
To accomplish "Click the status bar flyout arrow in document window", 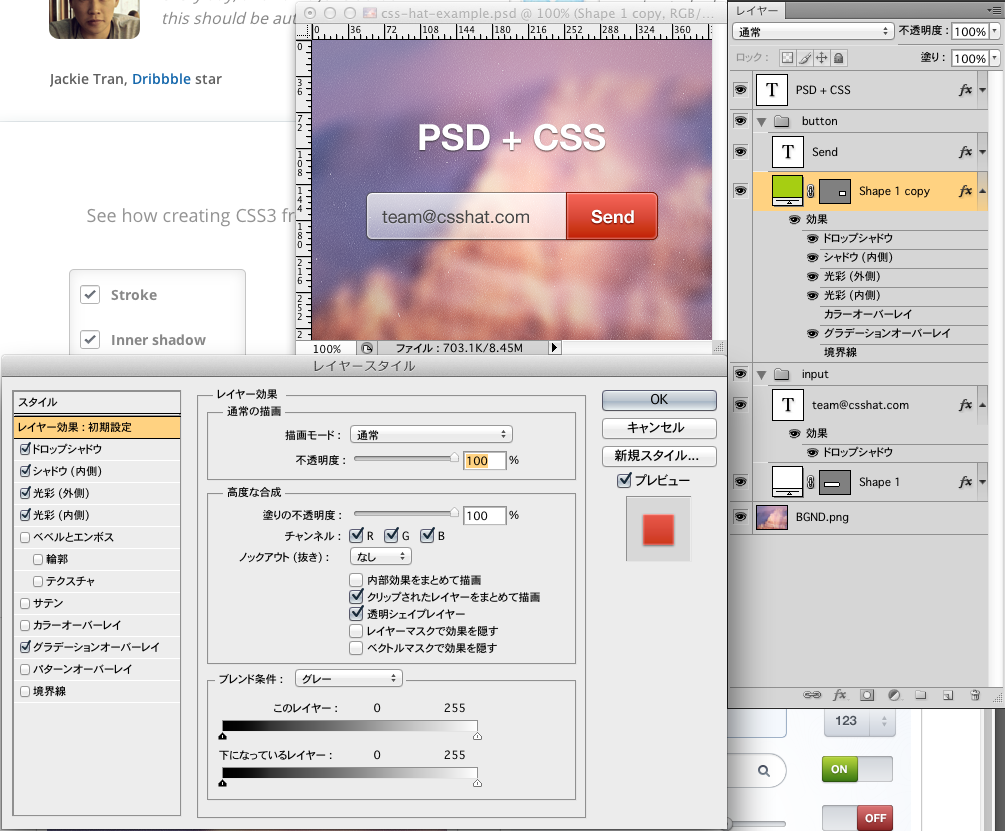I will [x=554, y=348].
